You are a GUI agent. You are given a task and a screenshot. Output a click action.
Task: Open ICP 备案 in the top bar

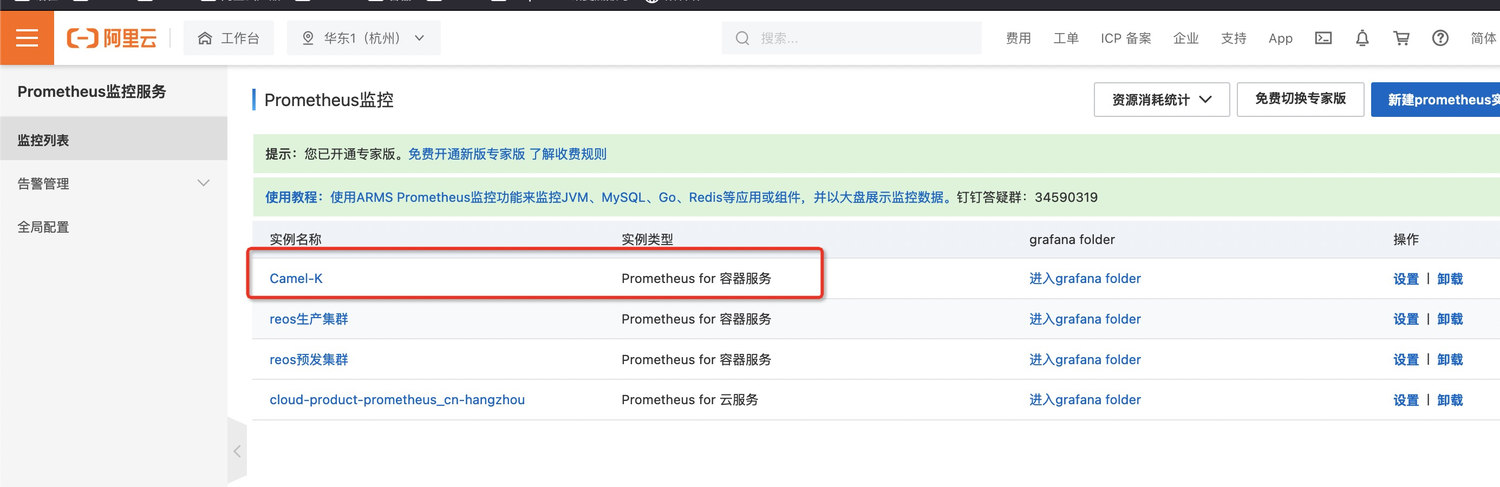[x=1126, y=38]
